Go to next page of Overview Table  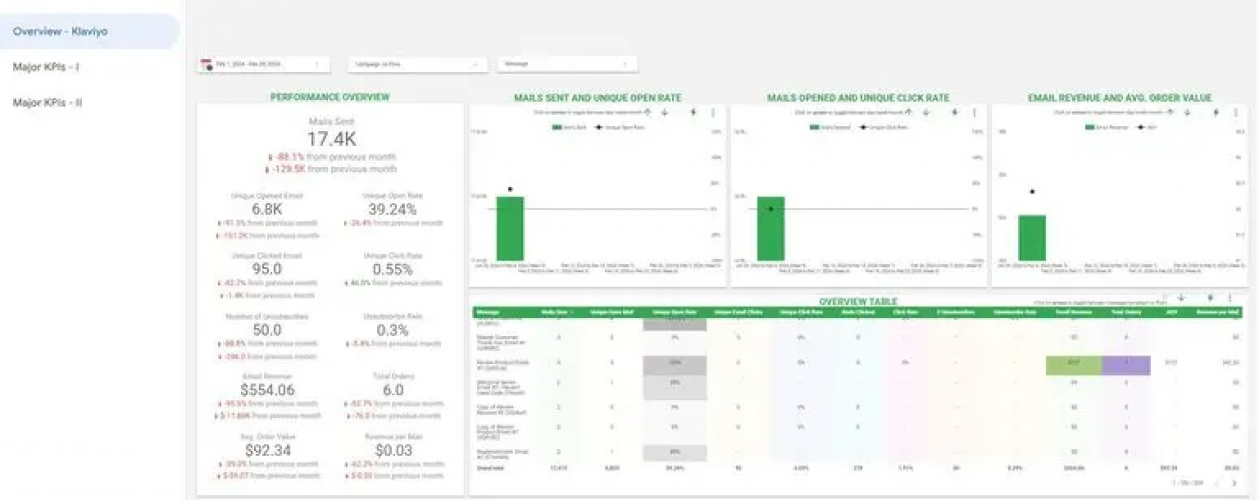pyautogui.click(x=1235, y=483)
